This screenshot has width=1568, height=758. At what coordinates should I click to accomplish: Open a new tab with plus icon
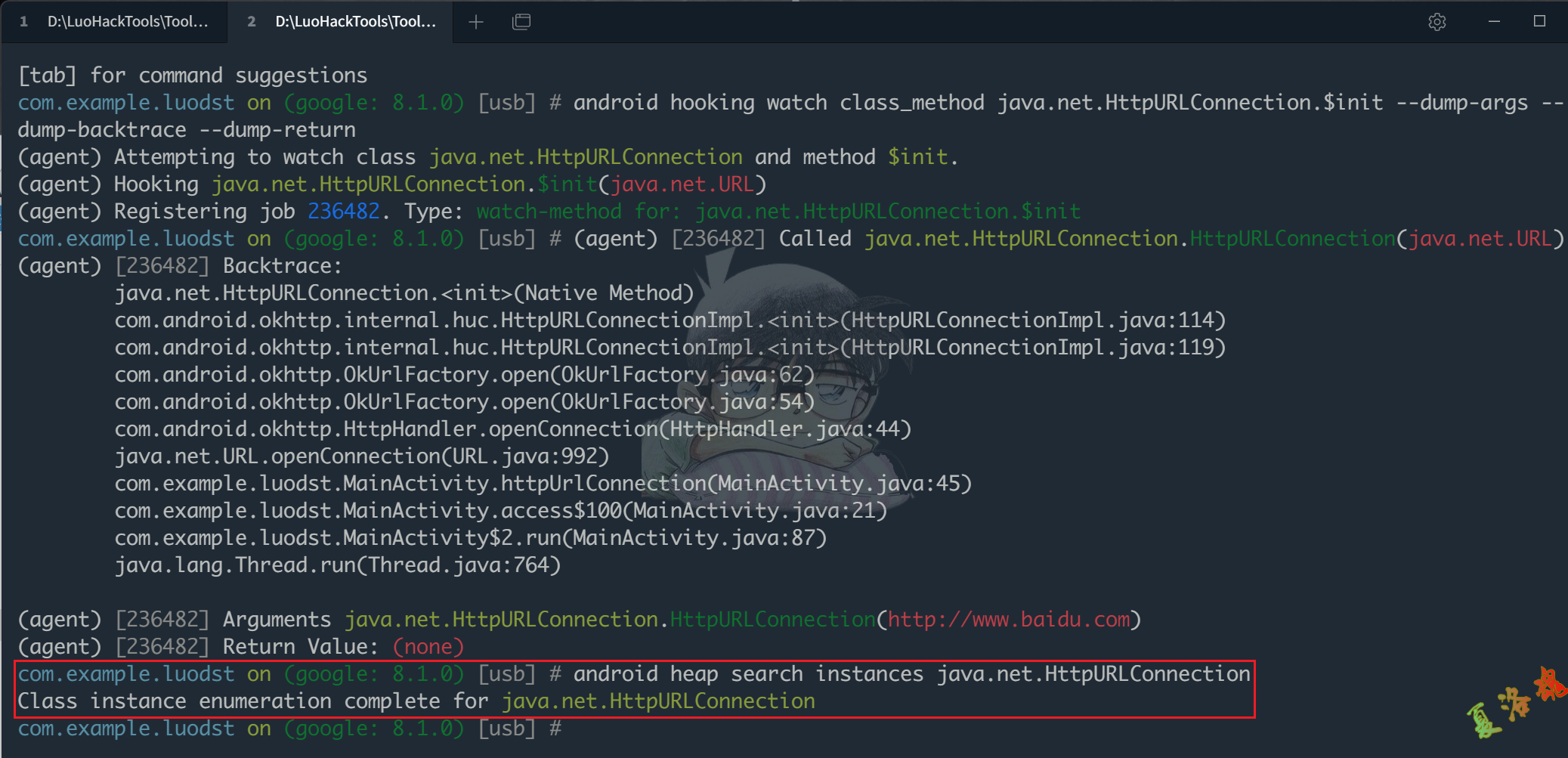click(476, 22)
